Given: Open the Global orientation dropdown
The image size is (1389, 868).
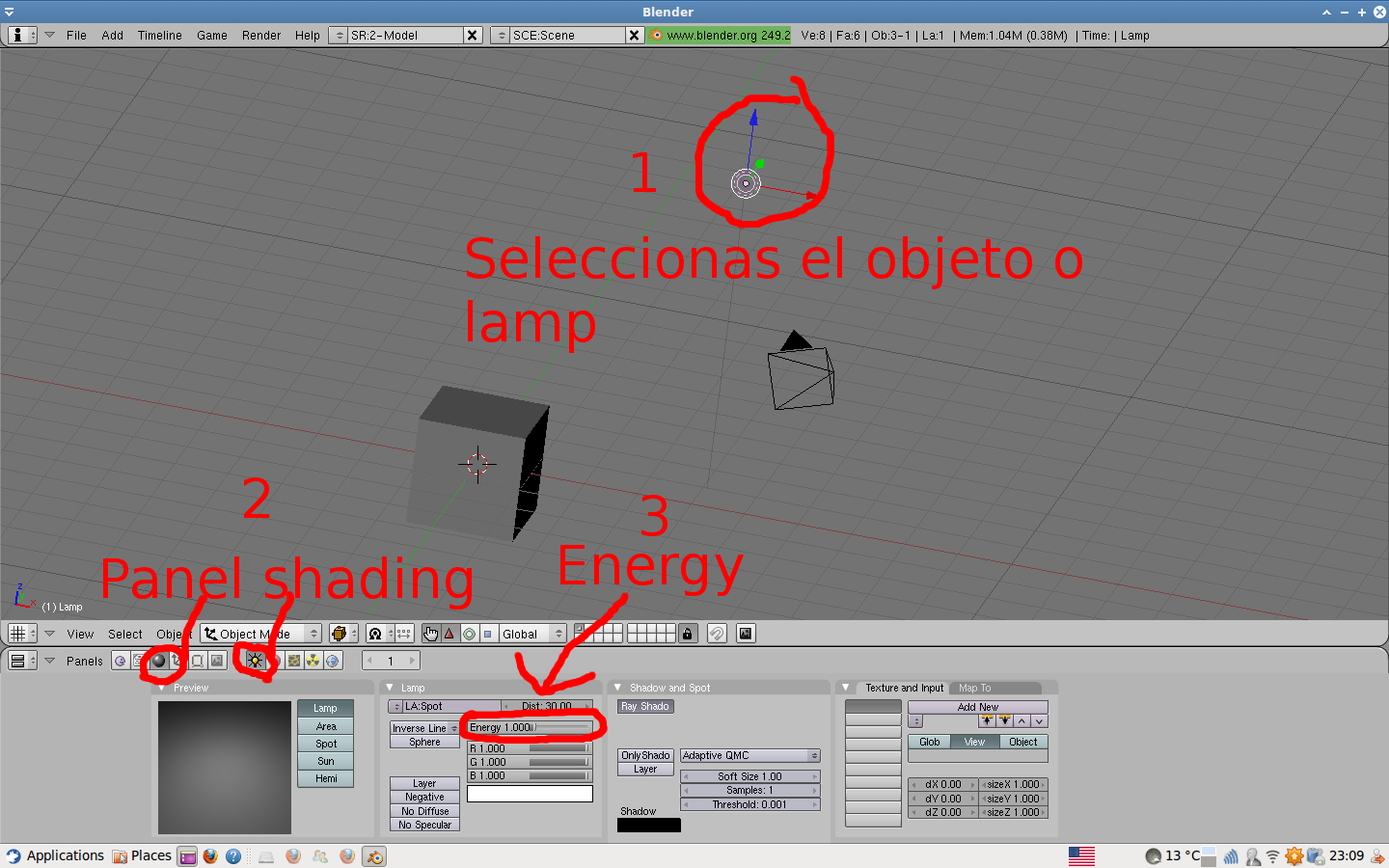Looking at the screenshot, I should [532, 634].
